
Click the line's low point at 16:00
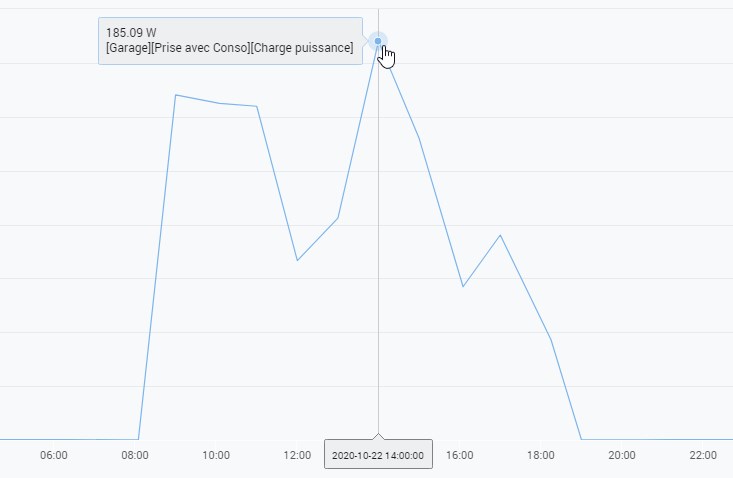[x=463, y=287]
